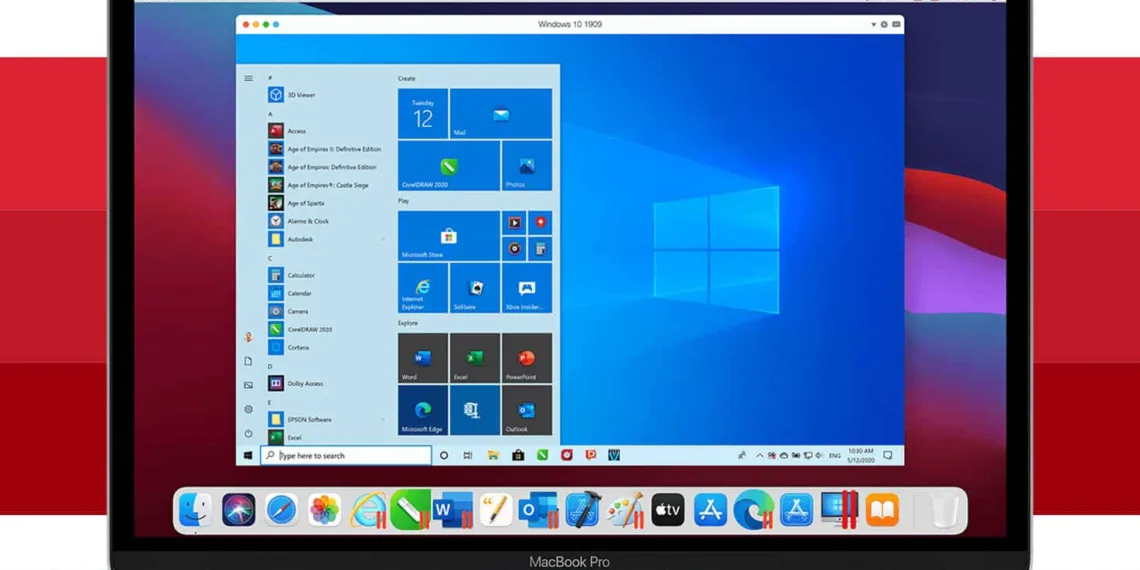Click the ENG language indicator
1140x570 pixels.
pos(835,456)
